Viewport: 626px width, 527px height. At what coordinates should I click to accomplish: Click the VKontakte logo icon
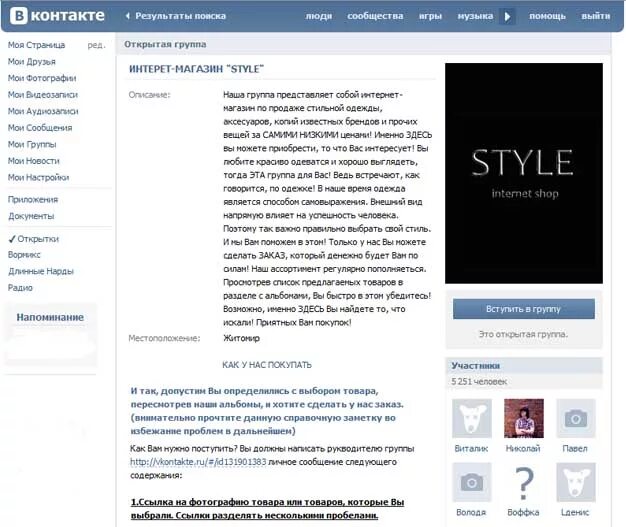pos(18,16)
